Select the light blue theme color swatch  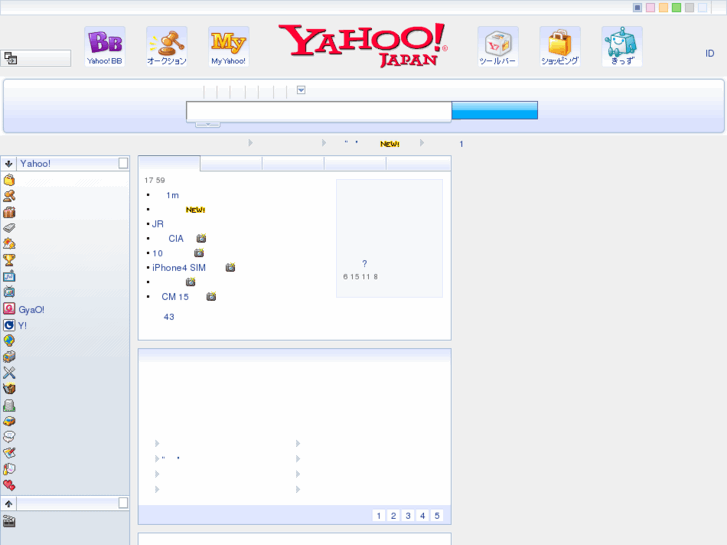click(x=702, y=7)
